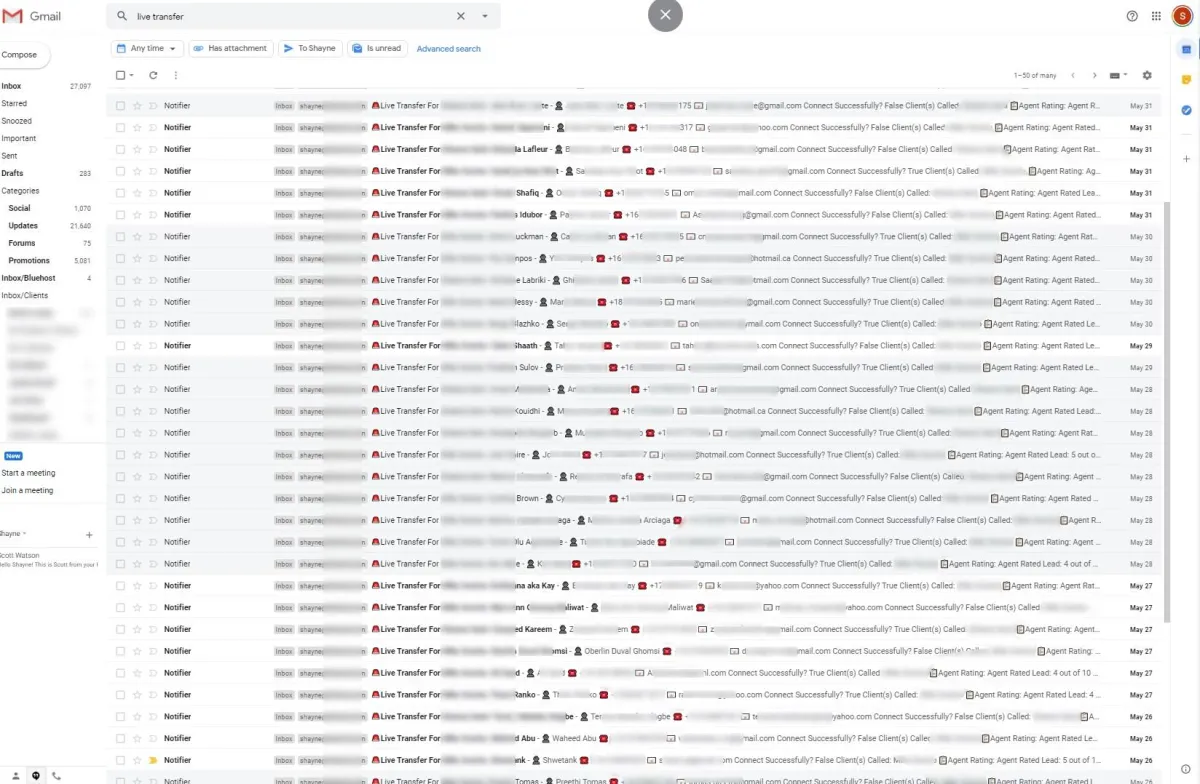Click the Compose button
This screenshot has width=1200, height=784.
coord(20,55)
